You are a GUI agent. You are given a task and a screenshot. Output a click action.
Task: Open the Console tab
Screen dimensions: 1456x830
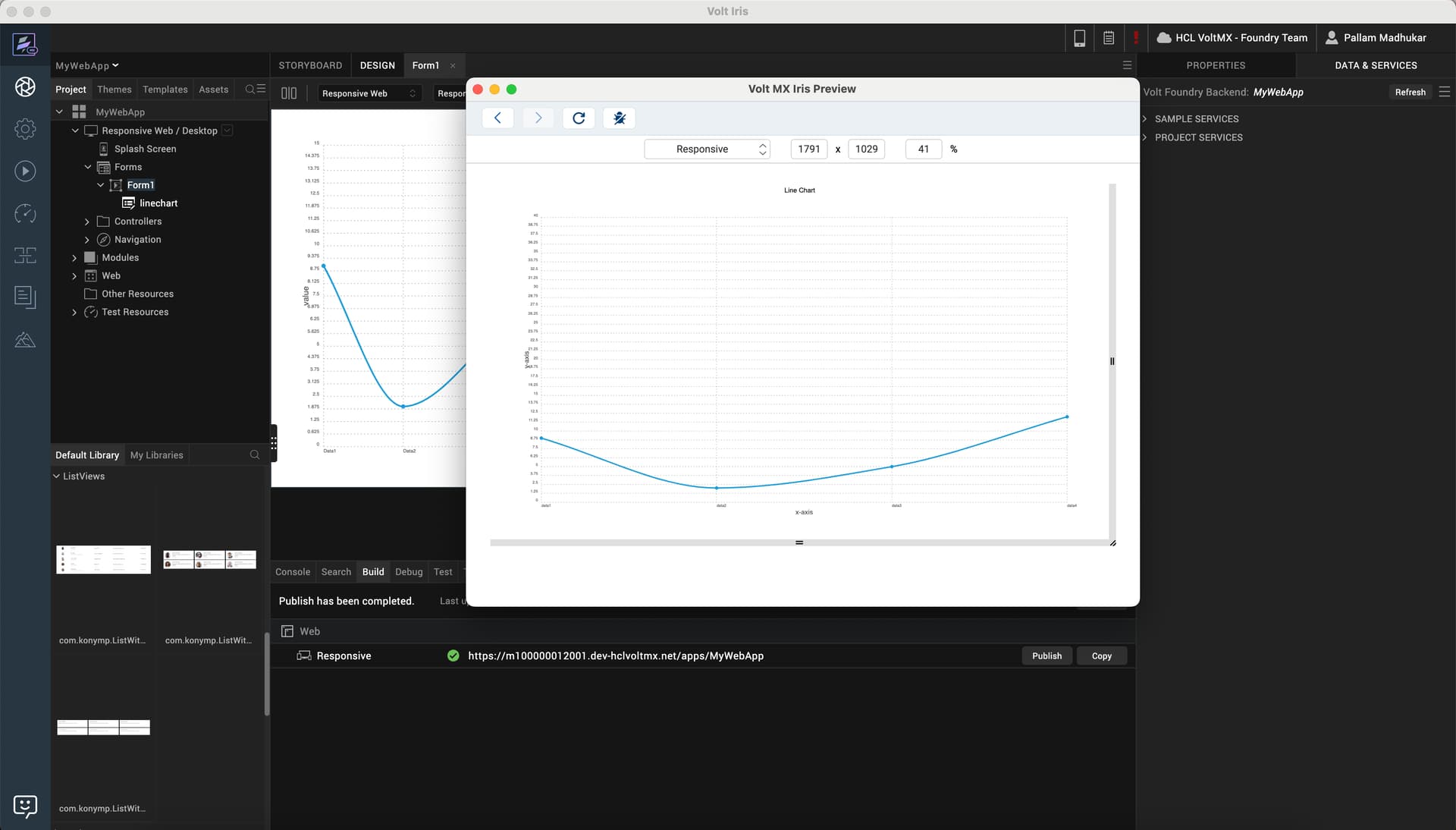coord(293,572)
